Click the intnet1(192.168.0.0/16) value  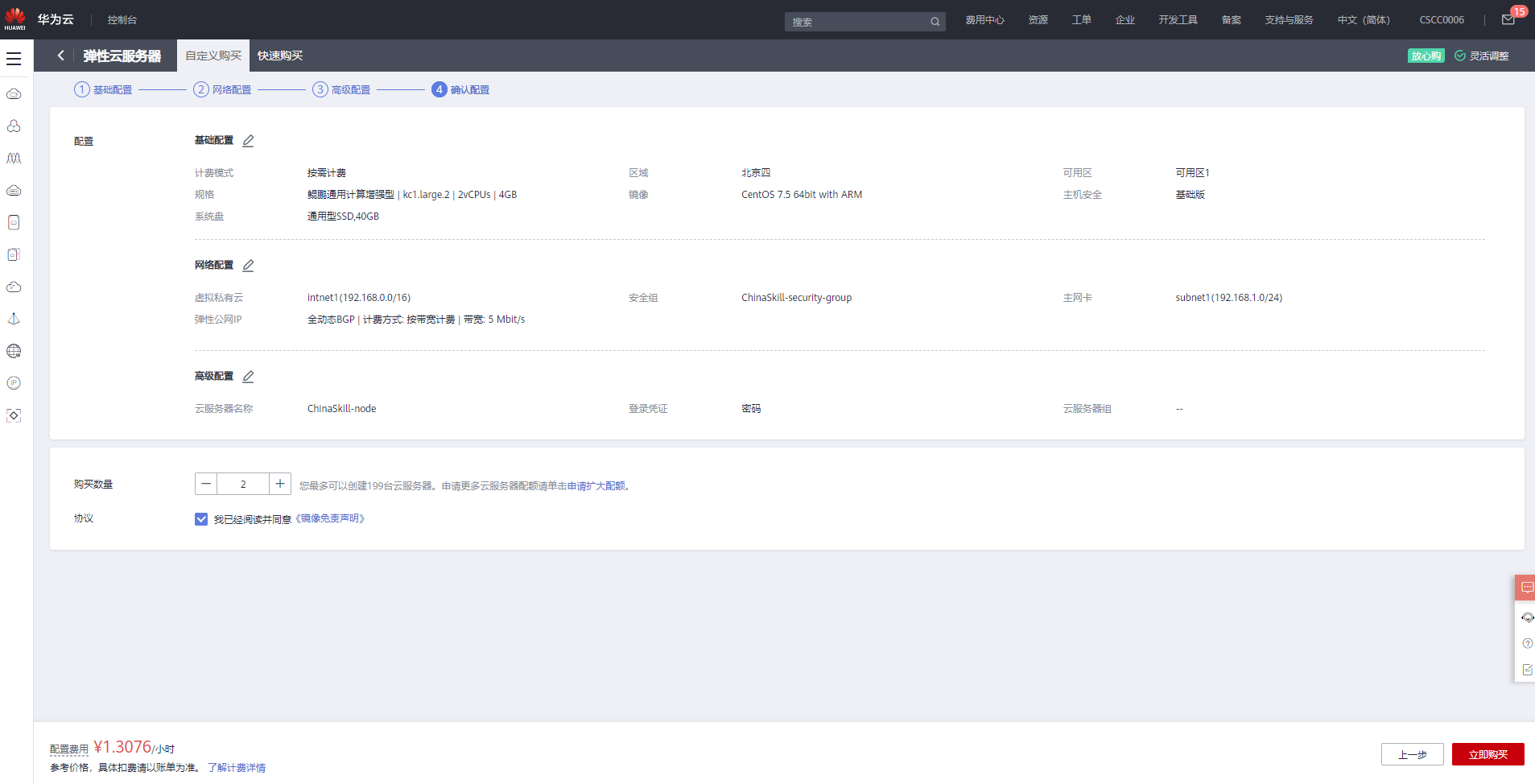(358, 298)
